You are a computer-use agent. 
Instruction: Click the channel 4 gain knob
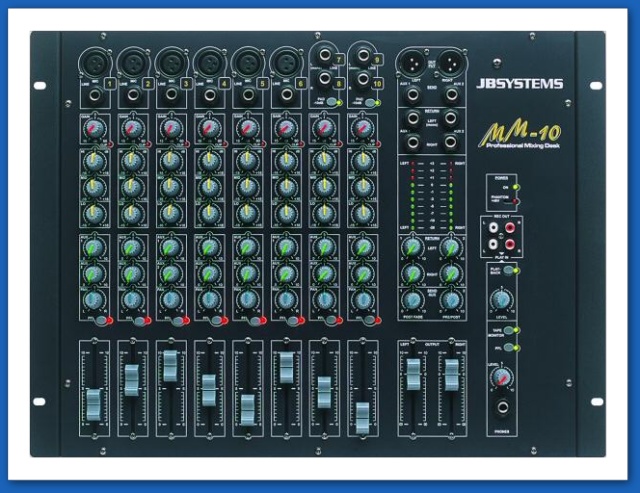[209, 129]
